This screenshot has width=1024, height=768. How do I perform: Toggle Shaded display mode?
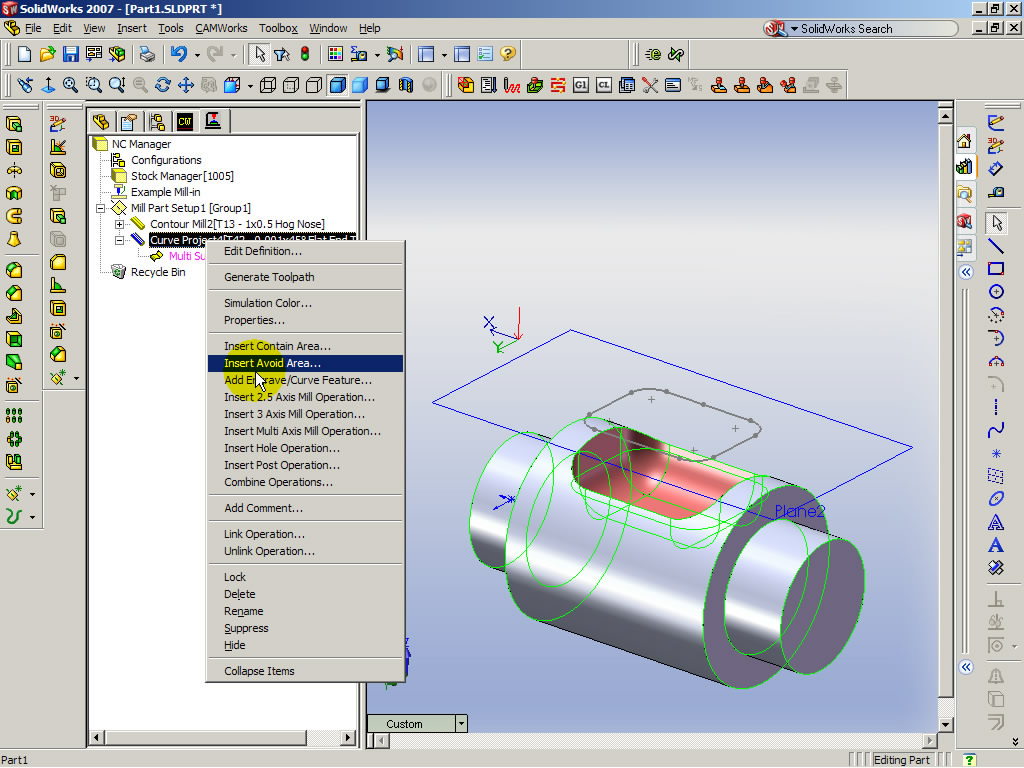[x=360, y=85]
